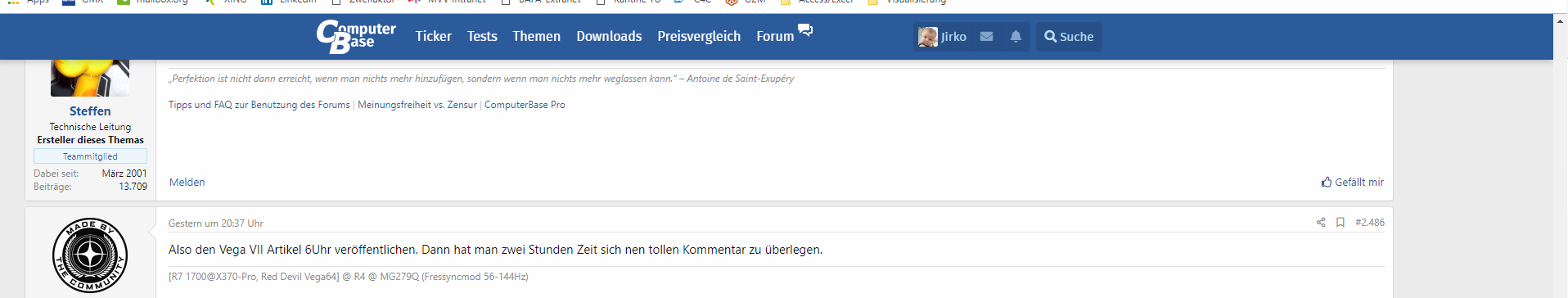Image resolution: width=1568 pixels, height=298 pixels.
Task: Click the Vega VII Artikel post text
Action: point(495,250)
